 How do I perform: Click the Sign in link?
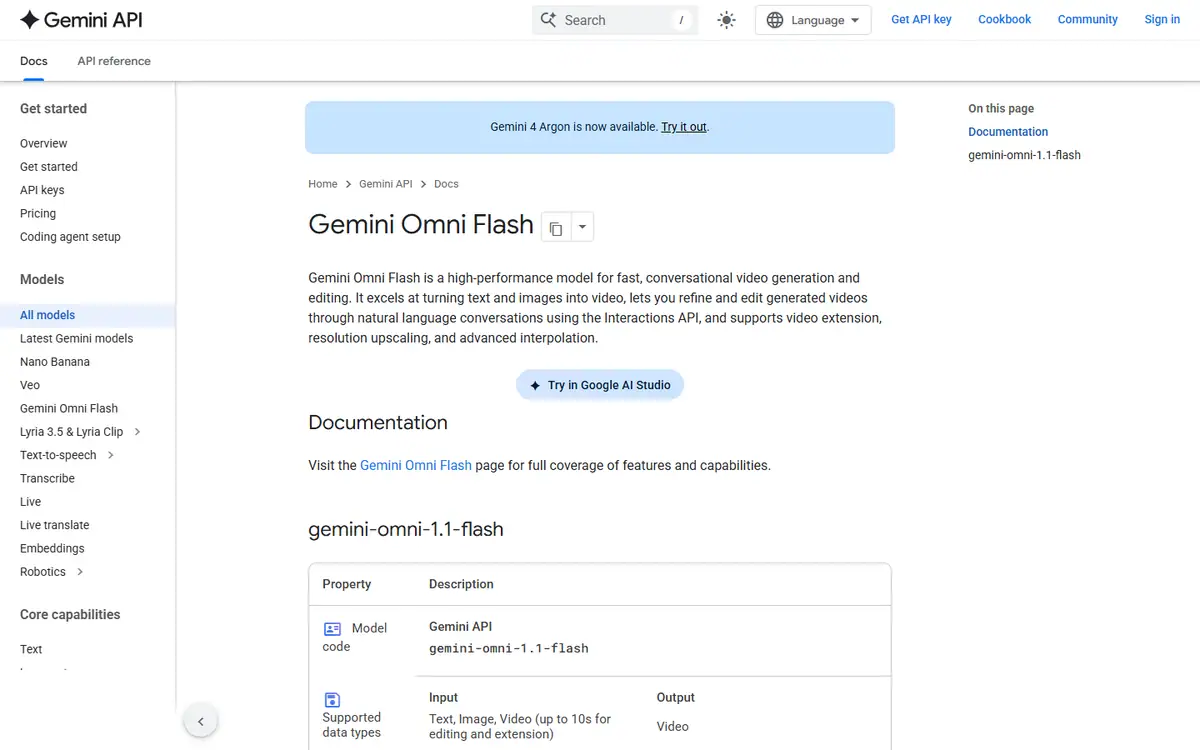coord(1162,19)
